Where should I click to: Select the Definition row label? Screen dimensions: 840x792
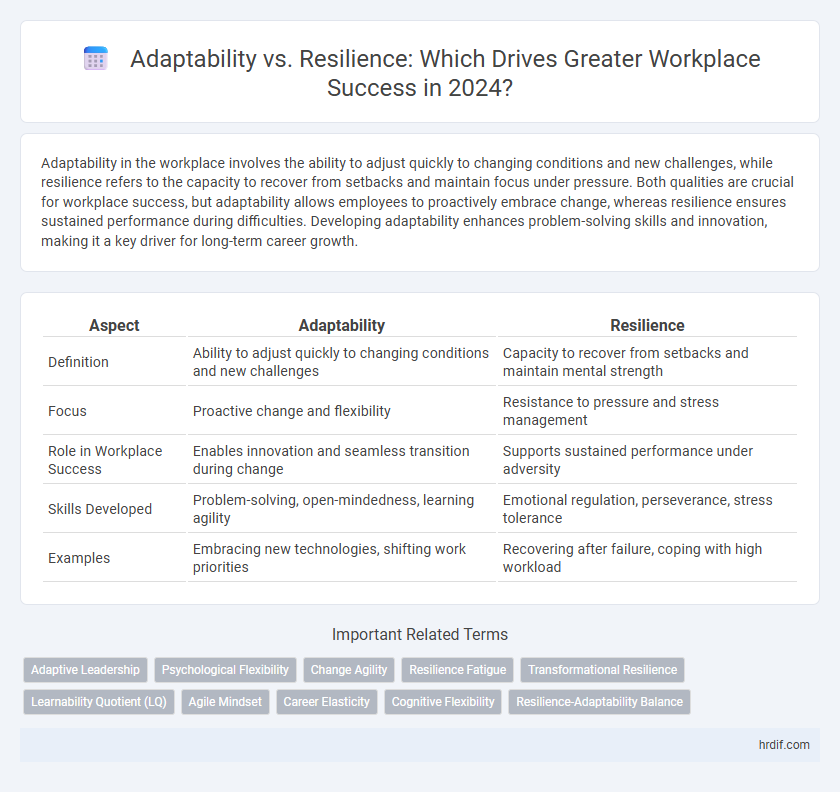tap(78, 362)
